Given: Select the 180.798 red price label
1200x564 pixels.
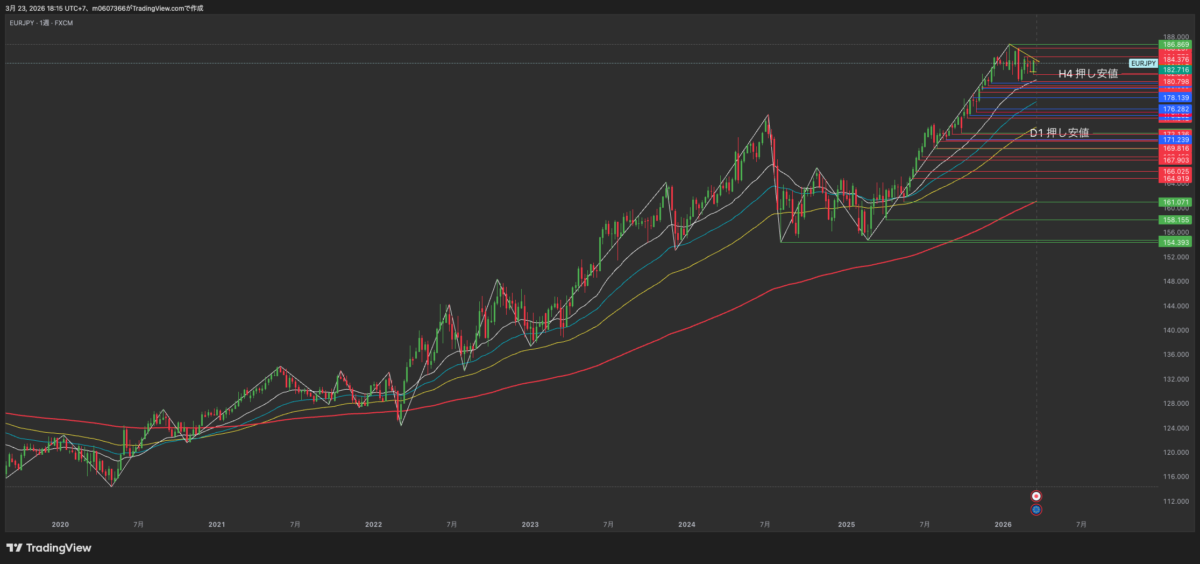Looking at the screenshot, I should pos(1174,81).
